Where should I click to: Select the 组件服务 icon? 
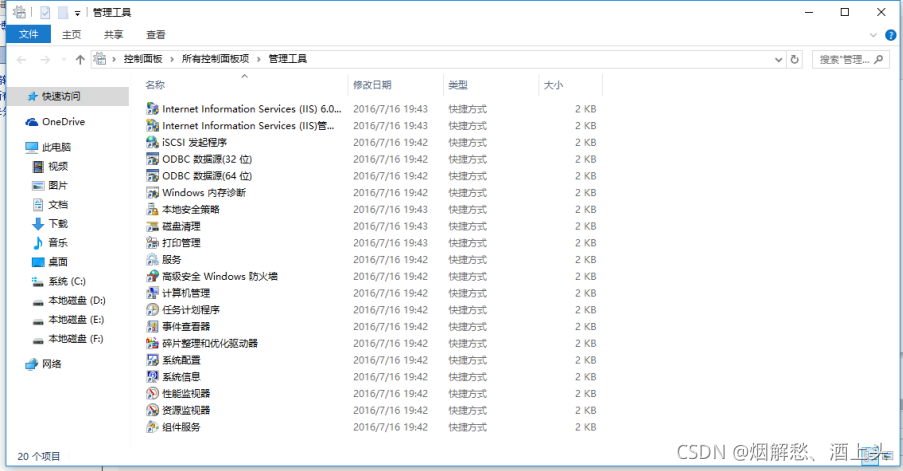153,427
